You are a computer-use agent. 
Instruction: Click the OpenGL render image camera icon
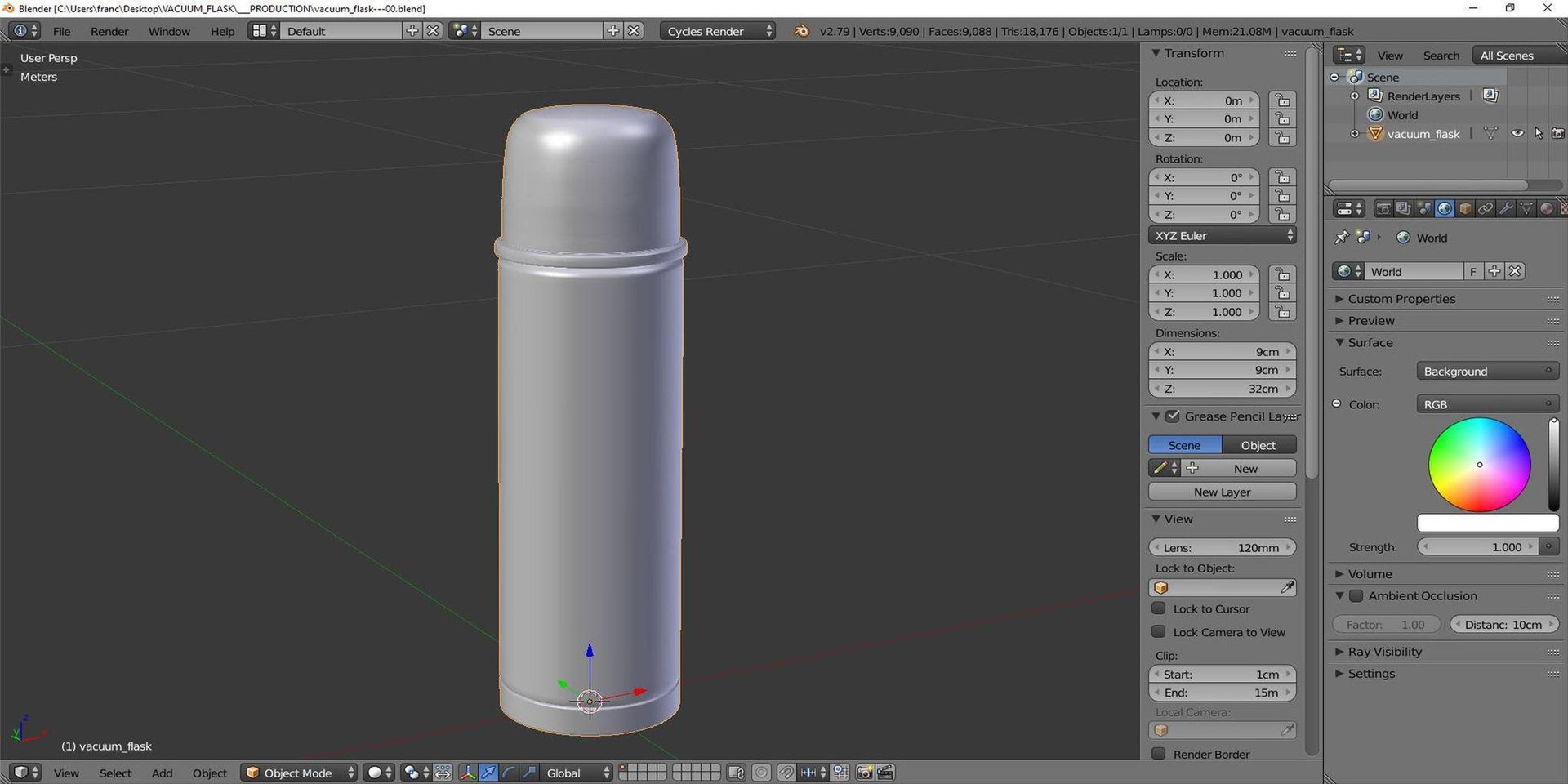tap(865, 773)
